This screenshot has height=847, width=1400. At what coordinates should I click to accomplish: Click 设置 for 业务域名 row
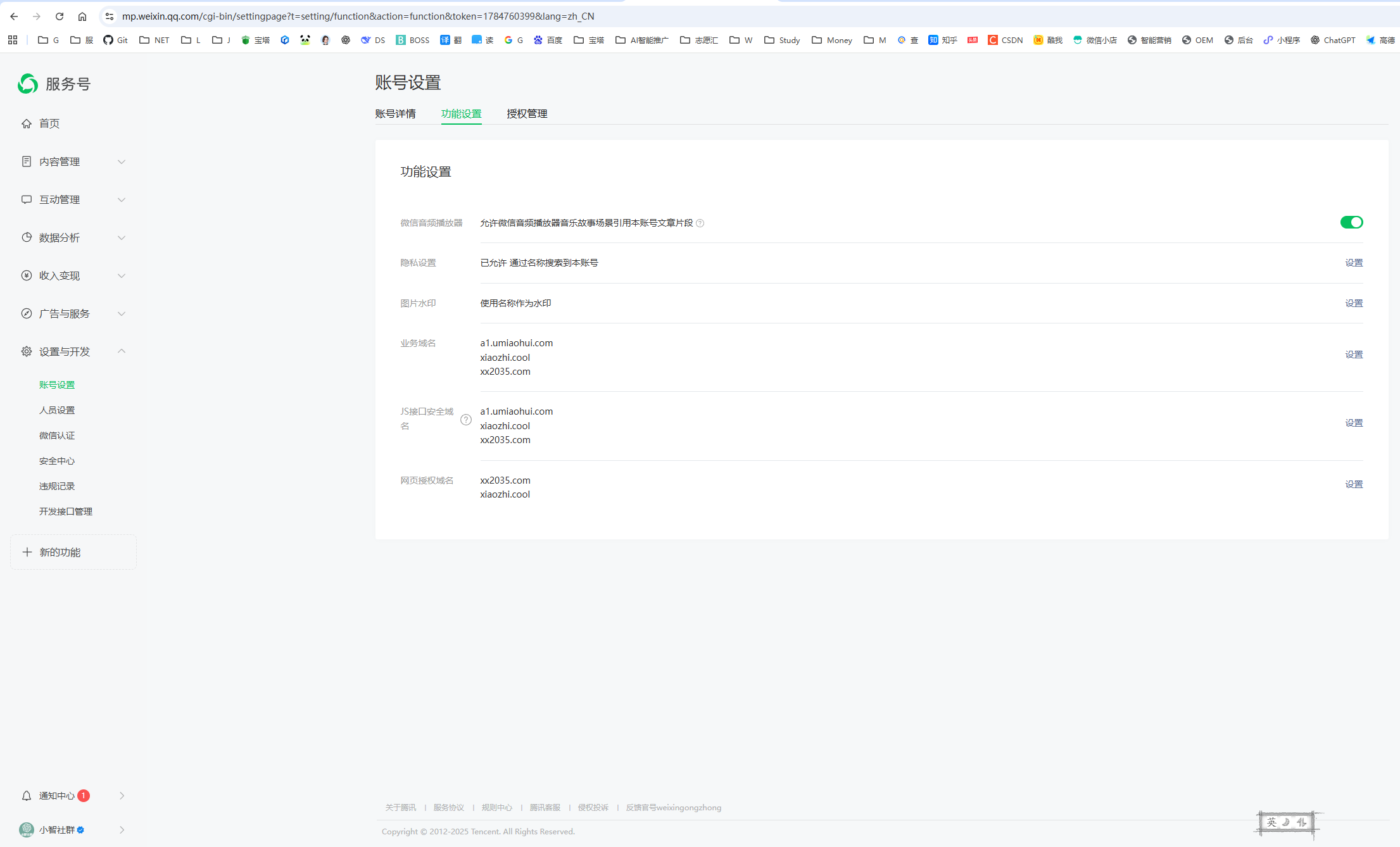click(1354, 354)
